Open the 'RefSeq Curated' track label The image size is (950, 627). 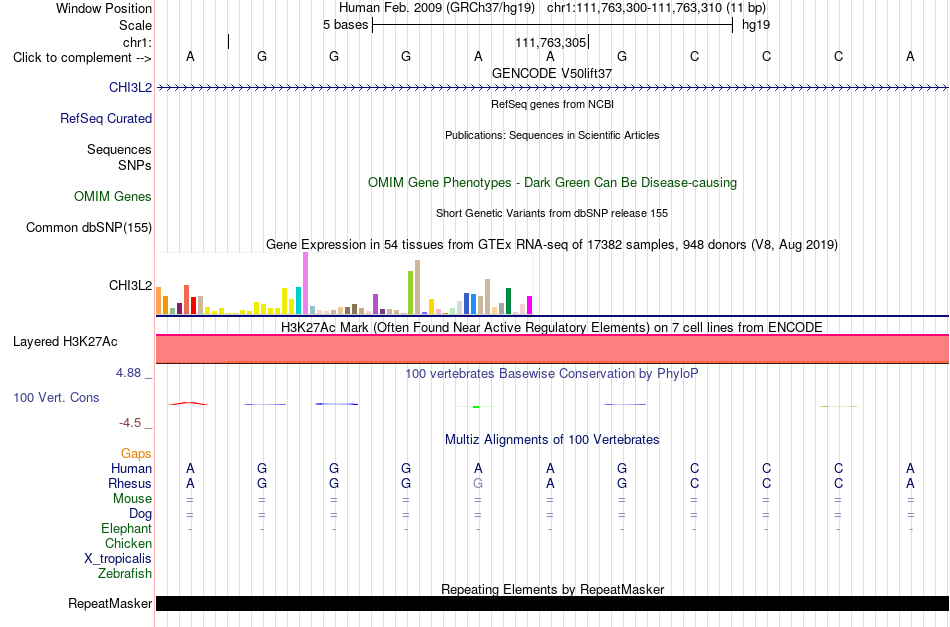tap(106, 118)
